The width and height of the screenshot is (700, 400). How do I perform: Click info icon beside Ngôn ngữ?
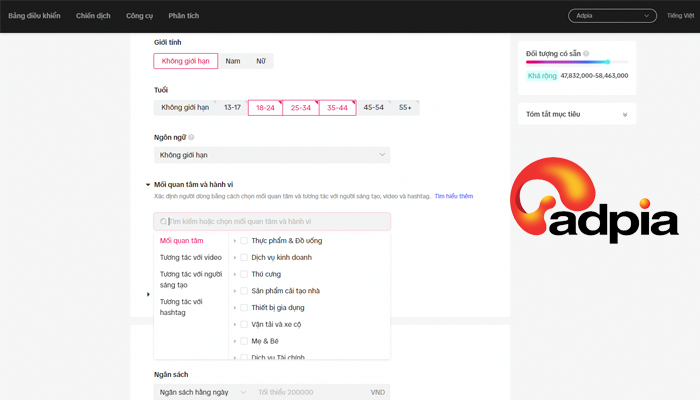pyautogui.click(x=191, y=137)
